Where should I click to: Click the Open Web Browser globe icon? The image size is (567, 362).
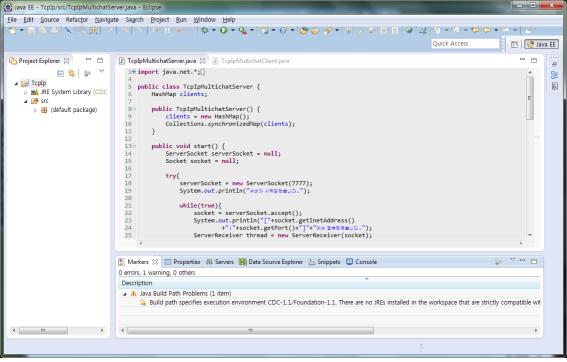tap(409, 31)
